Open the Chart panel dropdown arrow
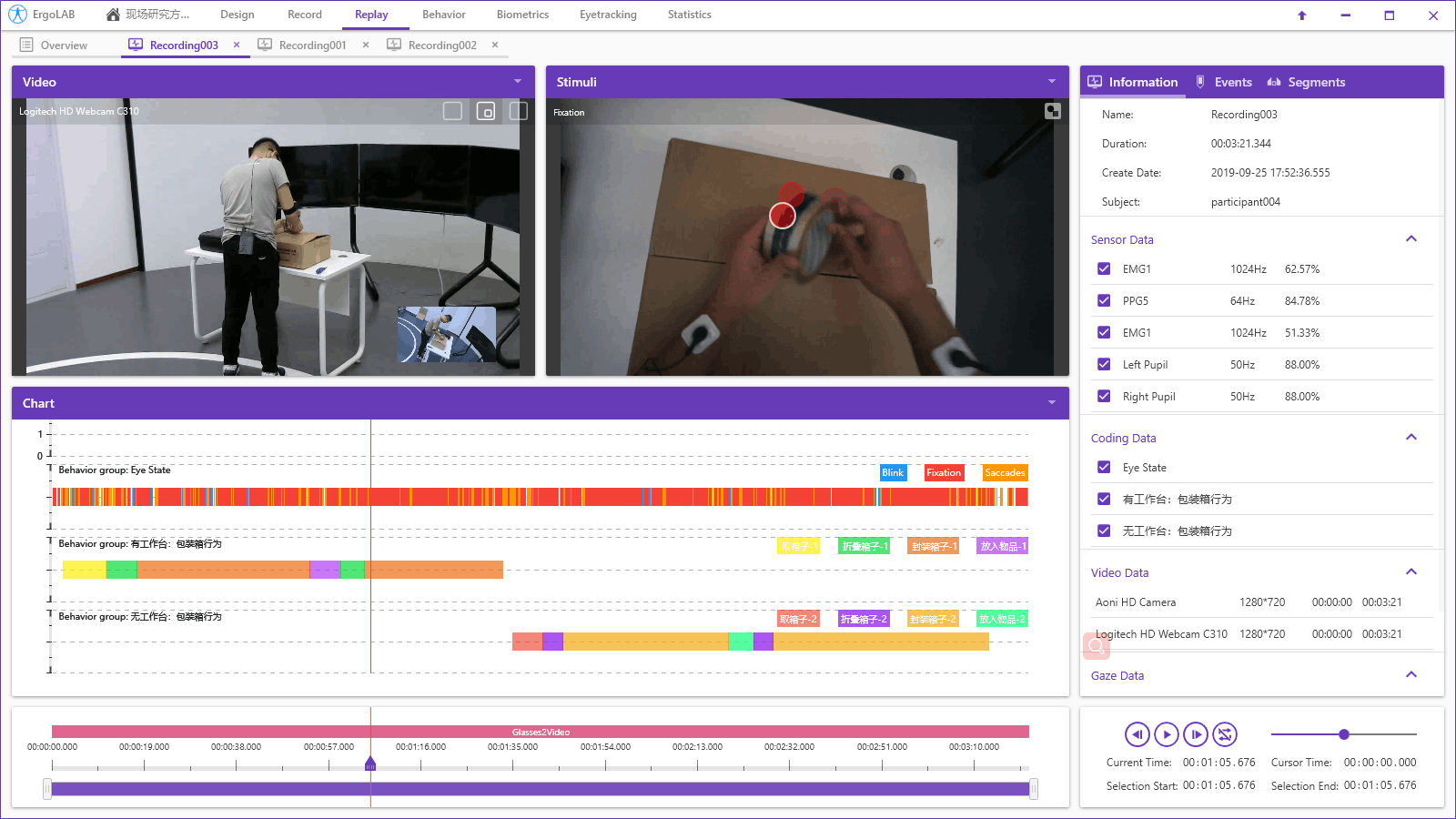The width and height of the screenshot is (1456, 819). pos(1052,403)
